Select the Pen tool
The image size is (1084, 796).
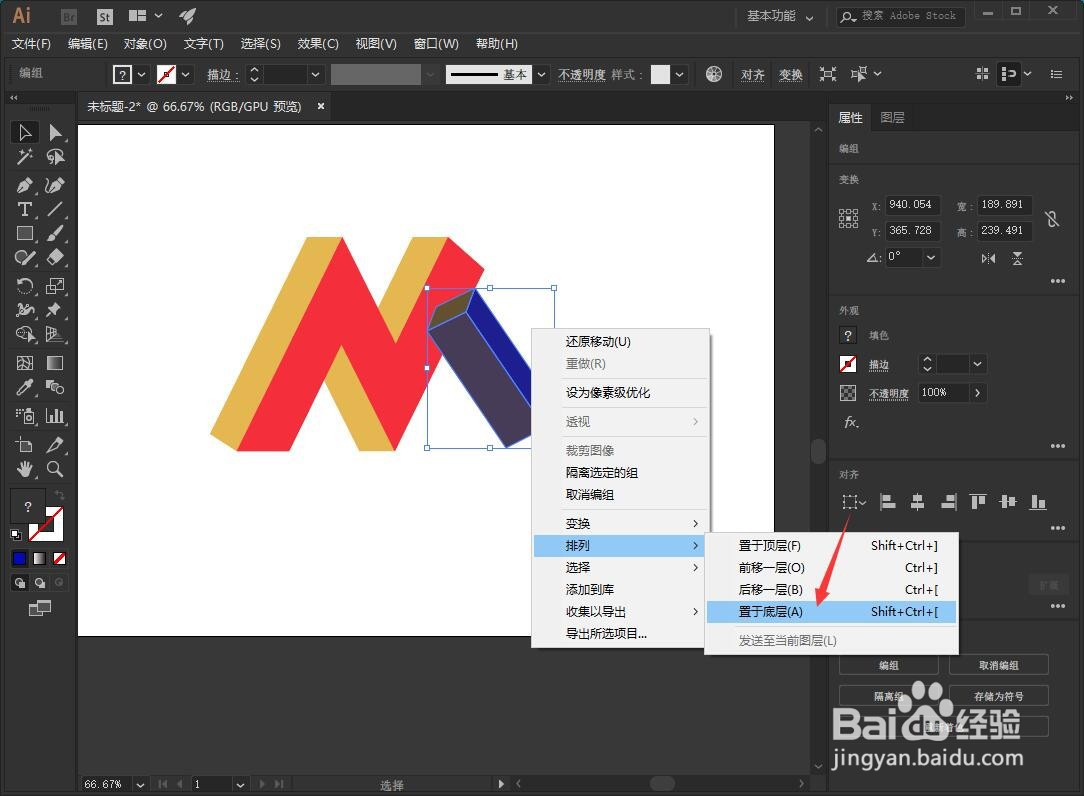25,185
